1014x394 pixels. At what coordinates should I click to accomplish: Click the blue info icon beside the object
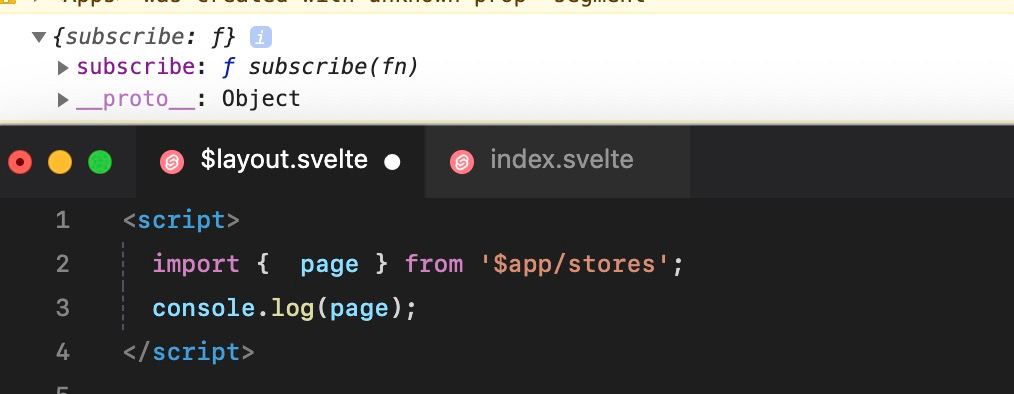click(x=261, y=38)
